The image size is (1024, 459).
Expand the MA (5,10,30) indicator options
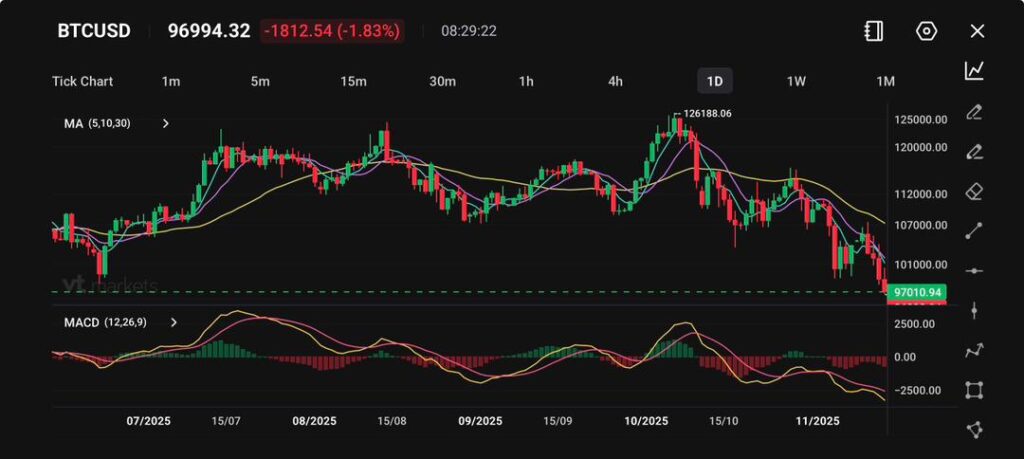point(166,124)
